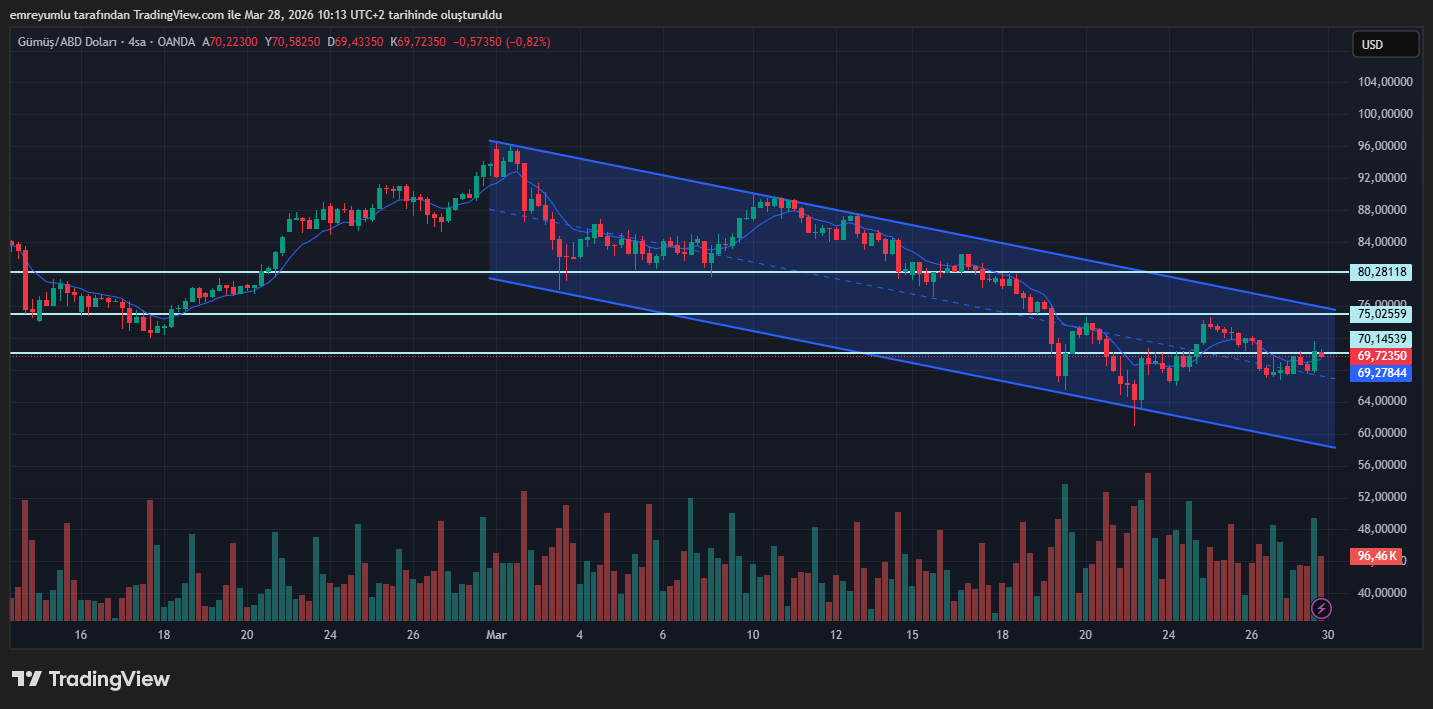Image resolution: width=1433 pixels, height=709 pixels.
Task: Click the −0,57350 (−0,82%) change value
Action: coord(501,42)
